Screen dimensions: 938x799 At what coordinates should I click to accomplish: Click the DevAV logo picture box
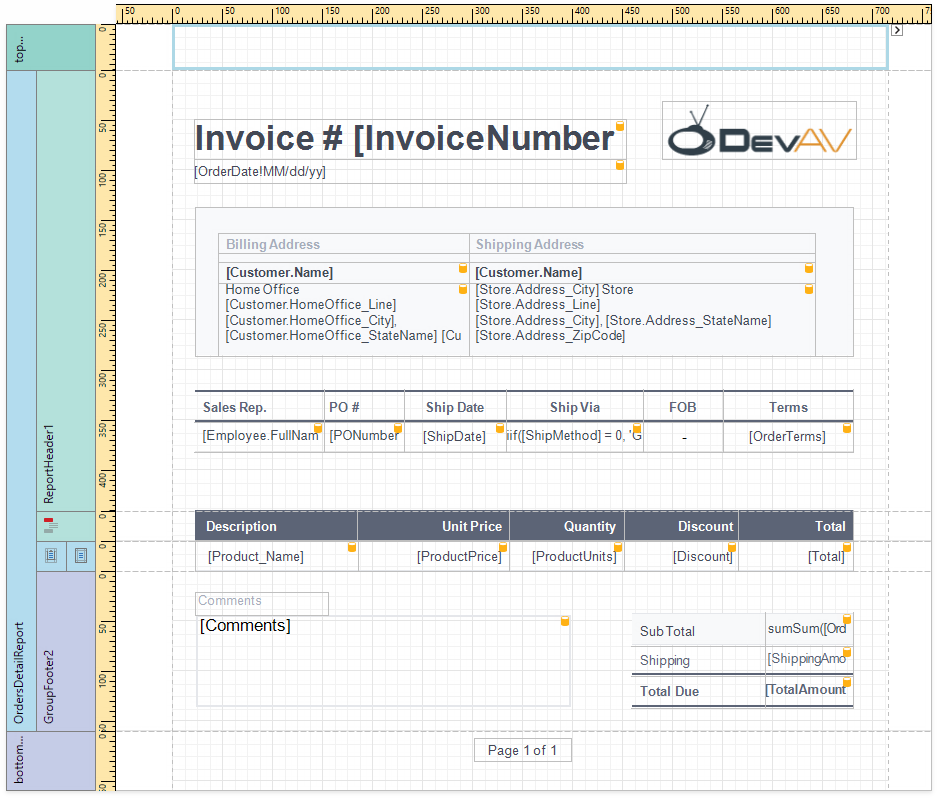point(759,130)
